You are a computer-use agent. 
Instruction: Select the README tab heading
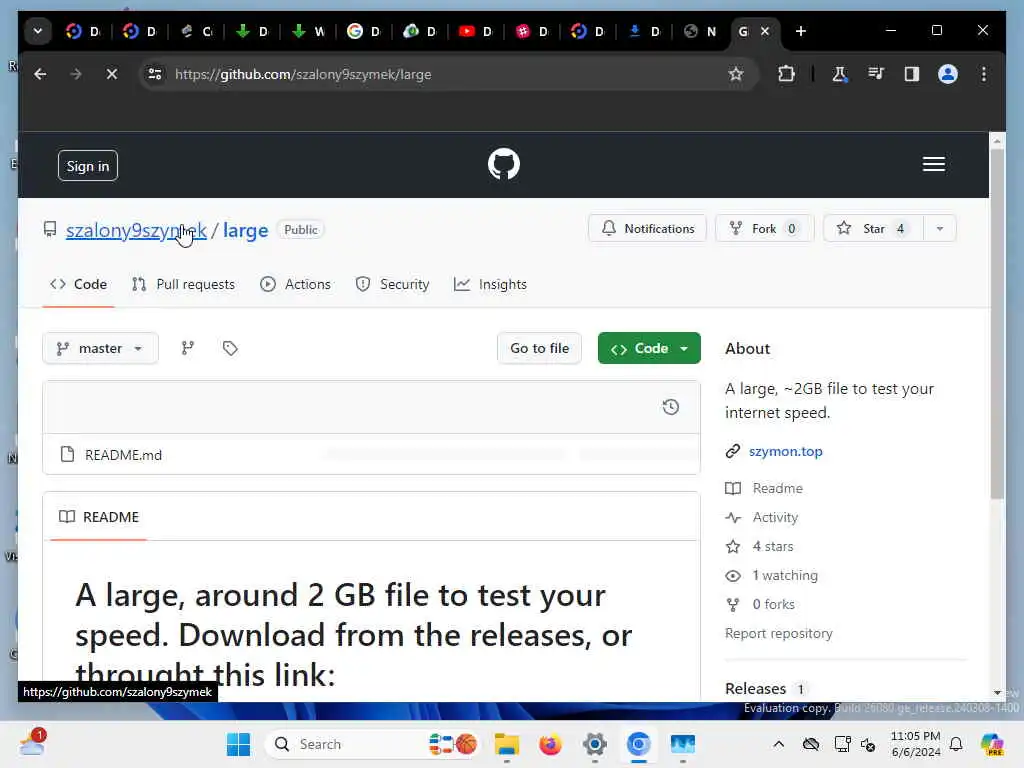(x=99, y=517)
